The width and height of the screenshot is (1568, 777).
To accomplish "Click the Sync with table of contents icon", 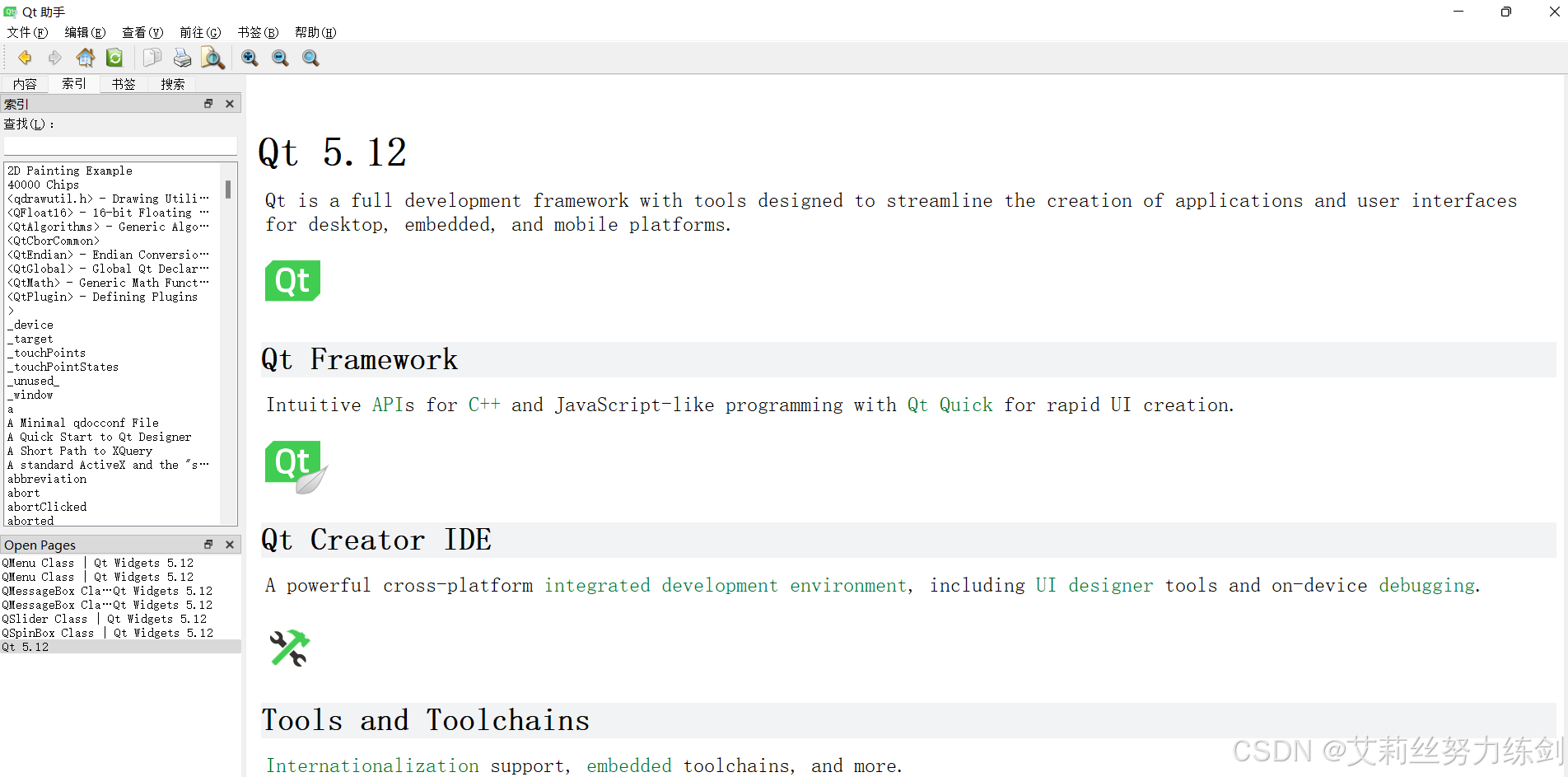I will [x=114, y=58].
